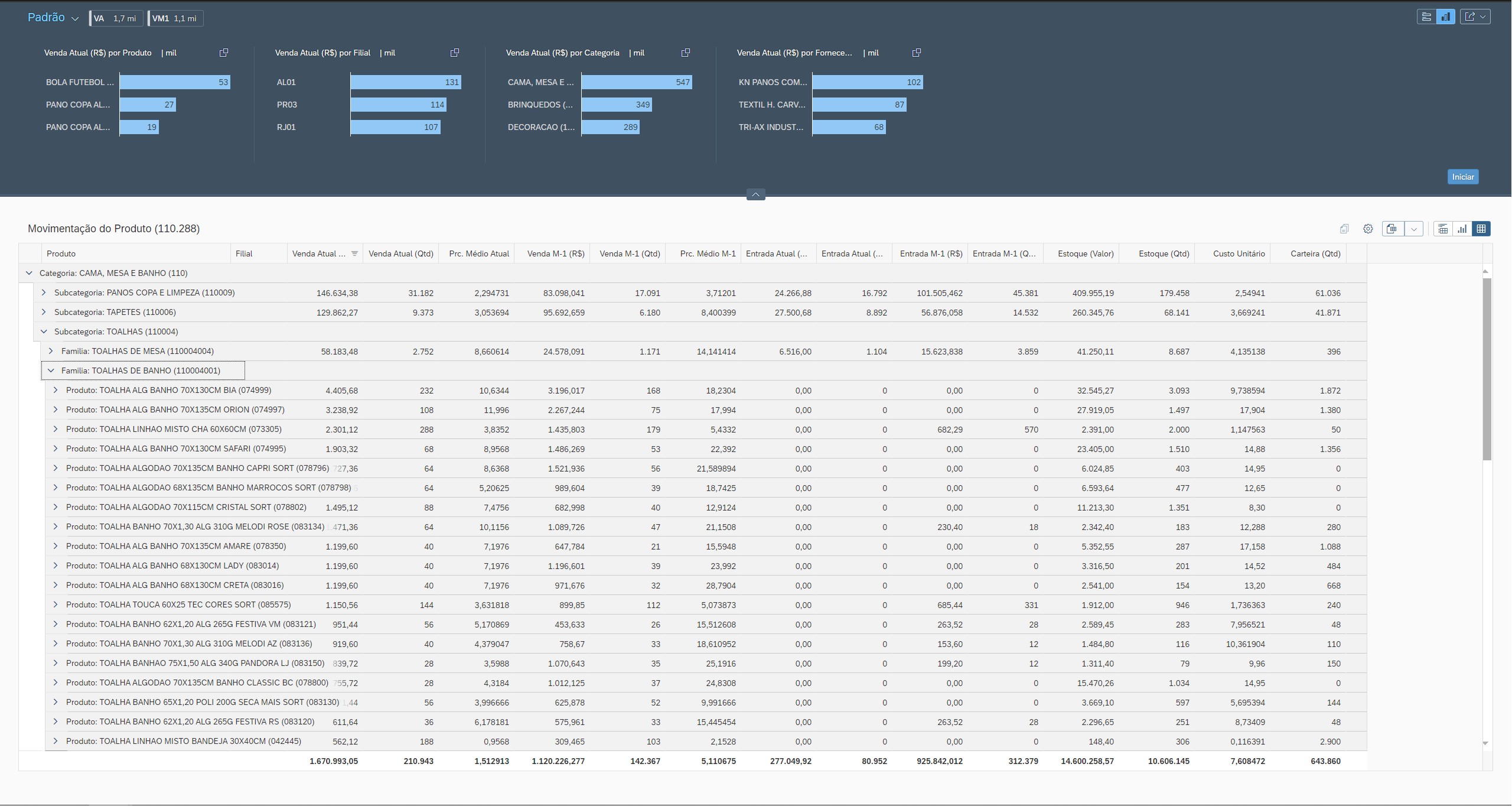Switch filter bar to visual chart view

1445,17
